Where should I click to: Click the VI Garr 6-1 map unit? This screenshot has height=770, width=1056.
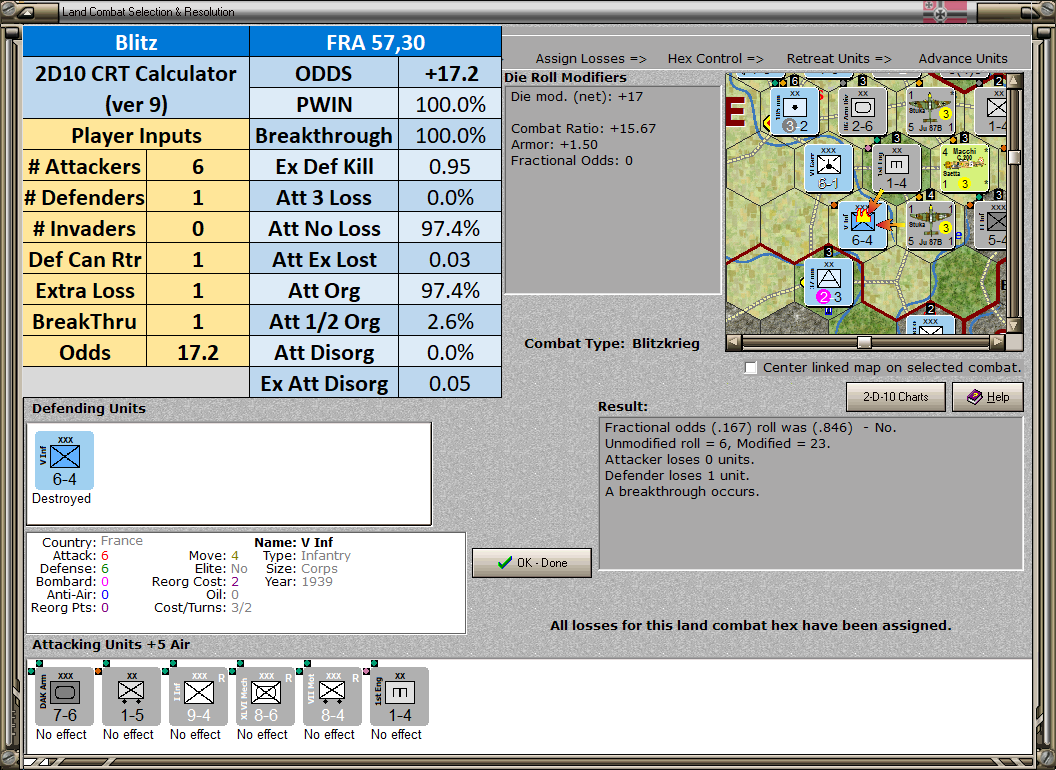pos(828,168)
